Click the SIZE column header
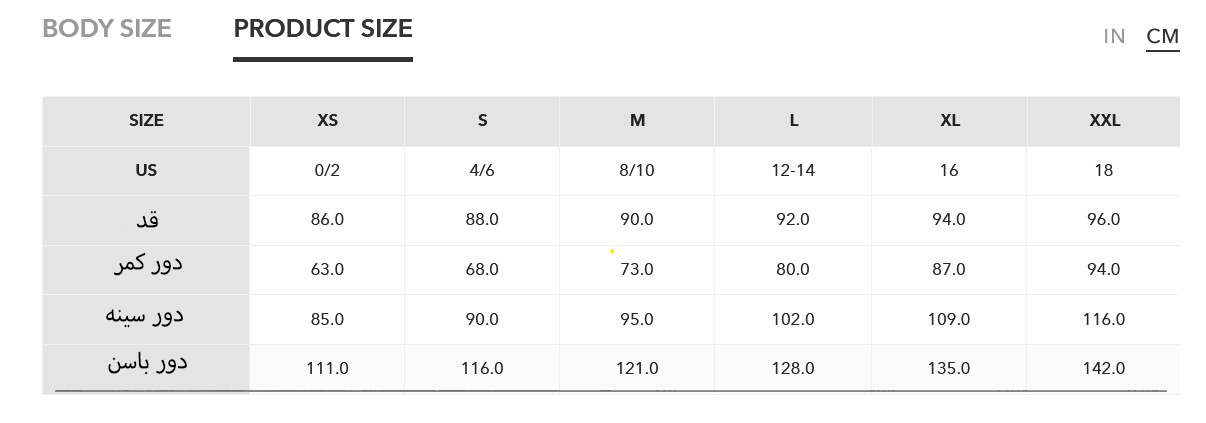 click(x=146, y=120)
